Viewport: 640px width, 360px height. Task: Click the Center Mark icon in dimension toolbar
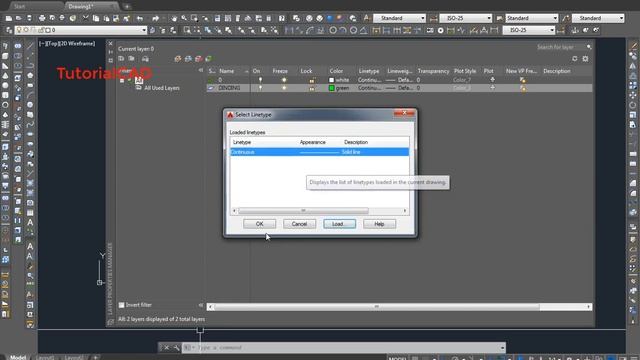point(440,30)
